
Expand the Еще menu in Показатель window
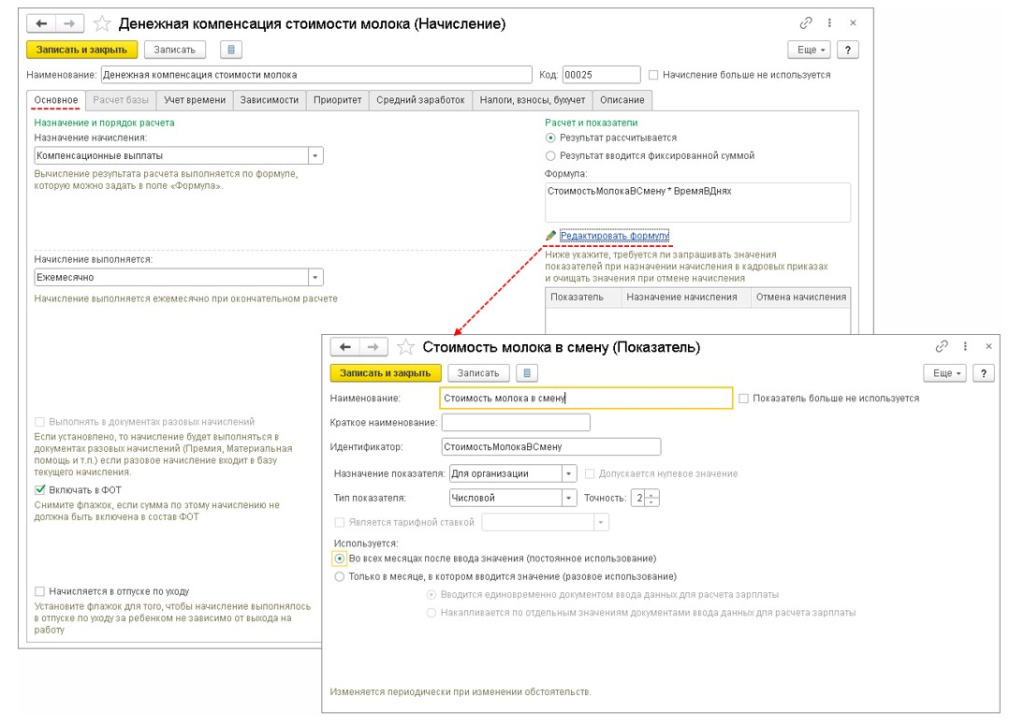[946, 373]
